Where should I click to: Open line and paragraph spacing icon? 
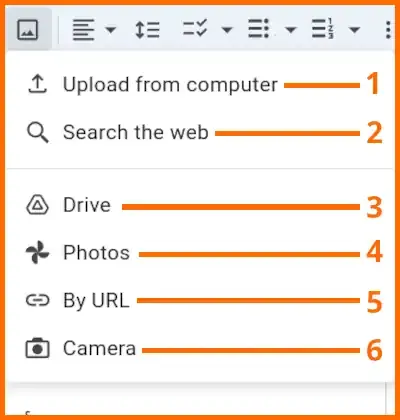[147, 30]
